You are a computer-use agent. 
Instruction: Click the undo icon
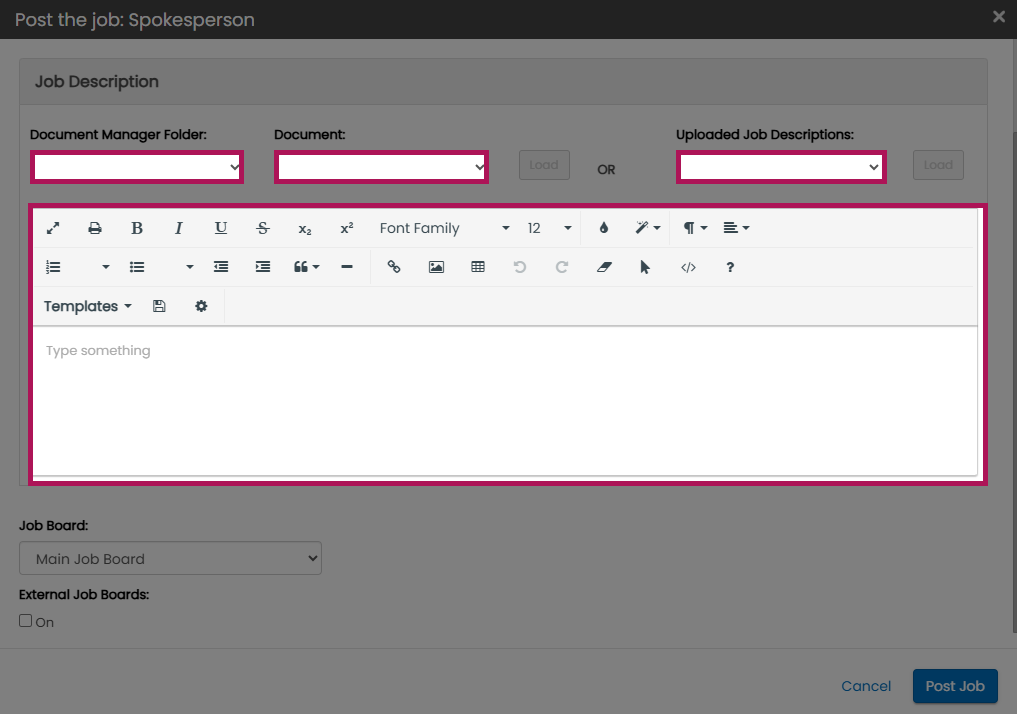pyautogui.click(x=520, y=267)
